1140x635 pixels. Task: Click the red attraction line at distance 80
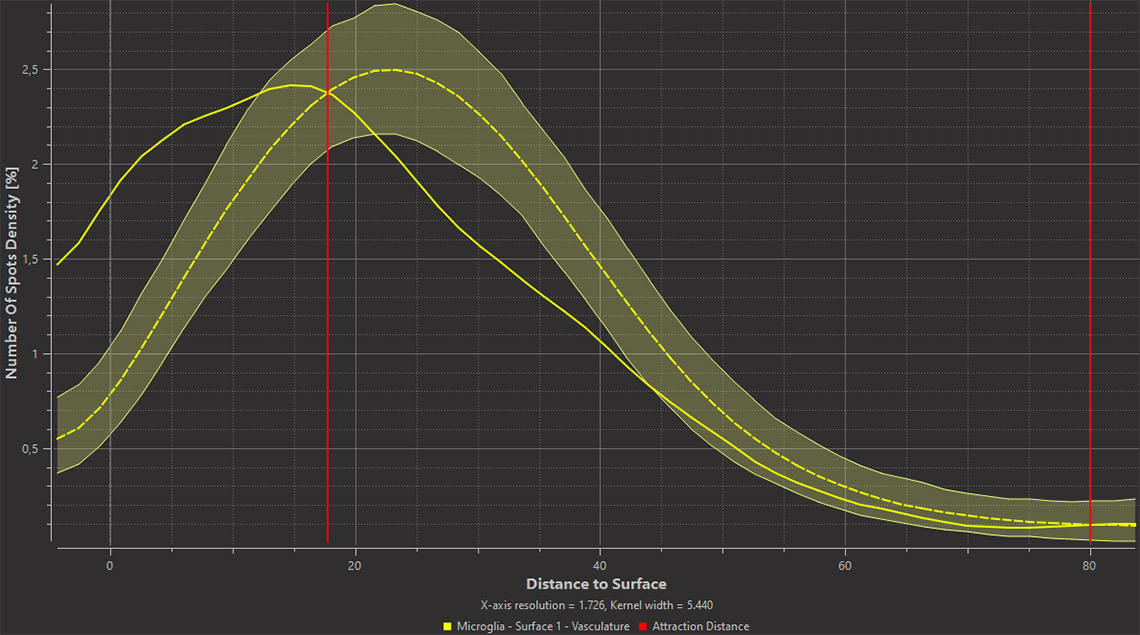tap(1090, 273)
